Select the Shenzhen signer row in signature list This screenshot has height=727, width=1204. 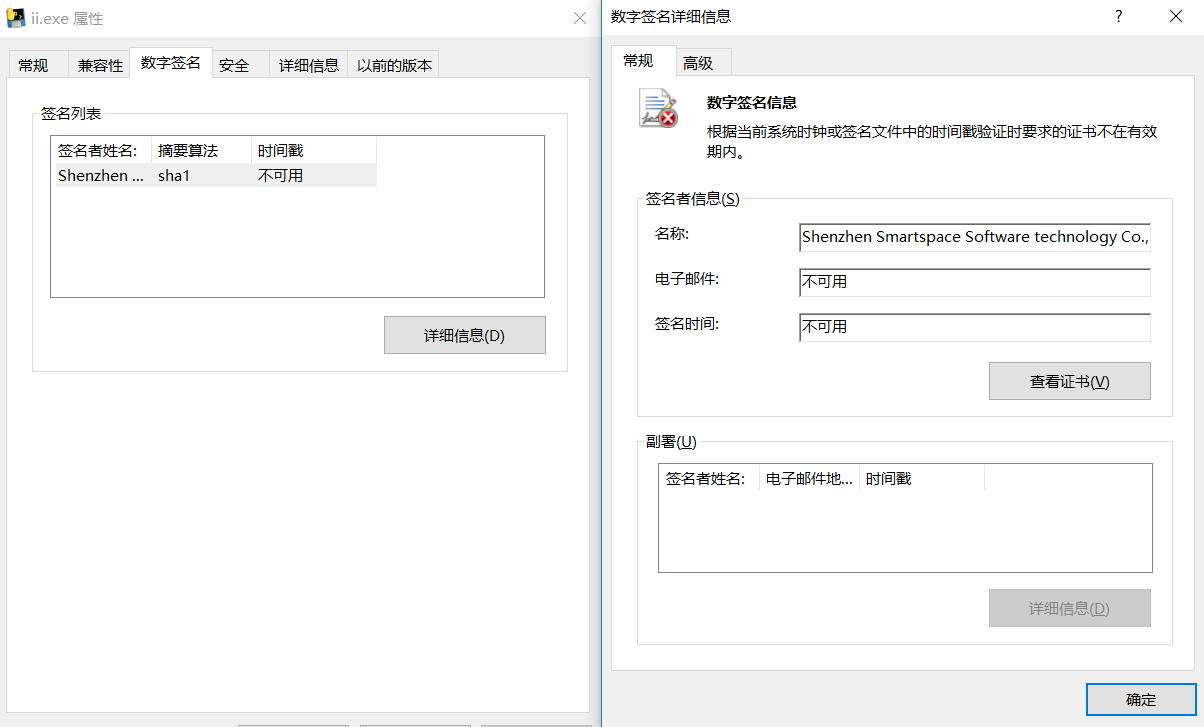(x=216, y=175)
